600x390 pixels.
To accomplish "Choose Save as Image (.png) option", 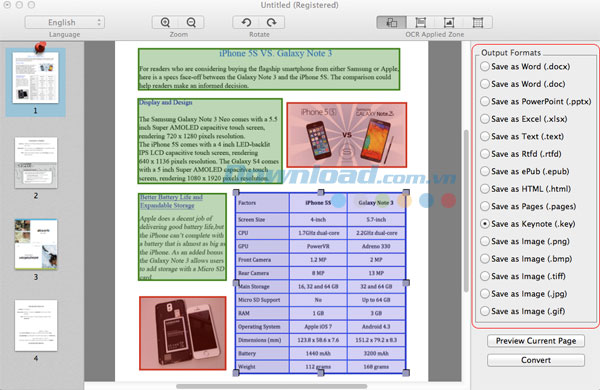I will click(525, 242).
